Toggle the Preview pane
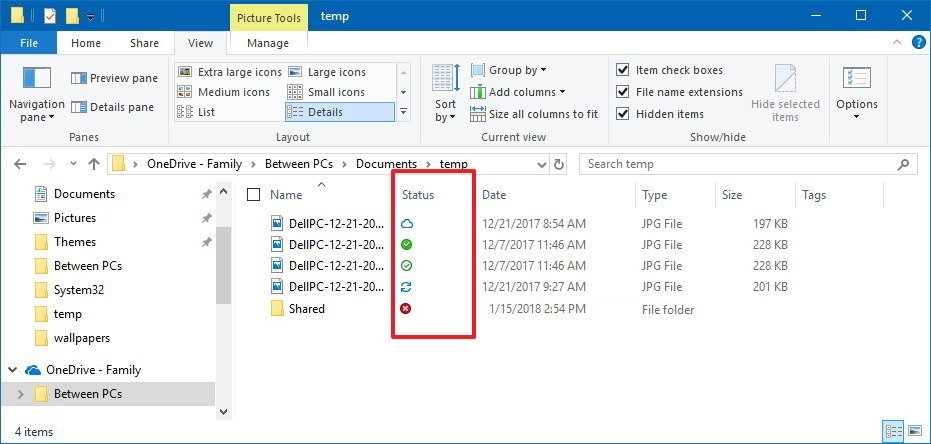The width and height of the screenshot is (931, 444). coord(114,78)
